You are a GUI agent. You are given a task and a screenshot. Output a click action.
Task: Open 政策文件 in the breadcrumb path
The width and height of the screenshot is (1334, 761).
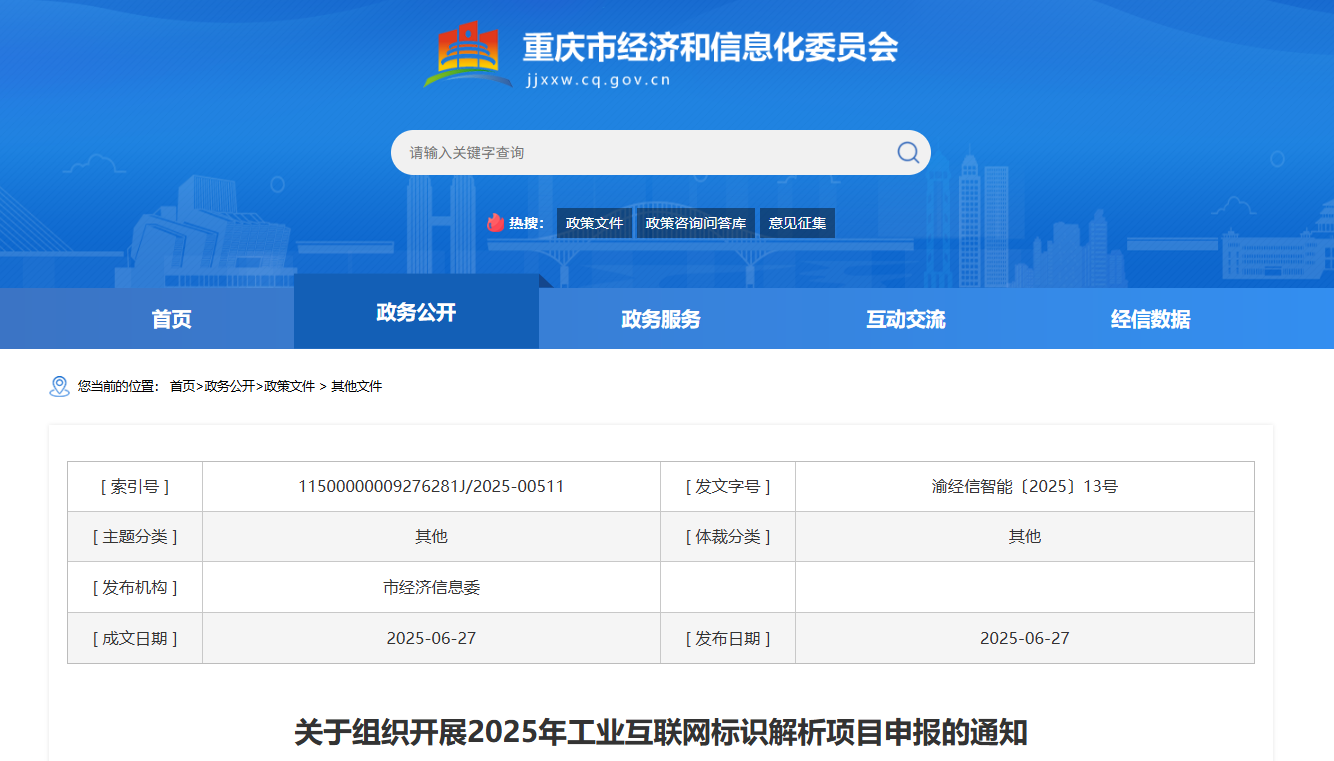point(289,386)
